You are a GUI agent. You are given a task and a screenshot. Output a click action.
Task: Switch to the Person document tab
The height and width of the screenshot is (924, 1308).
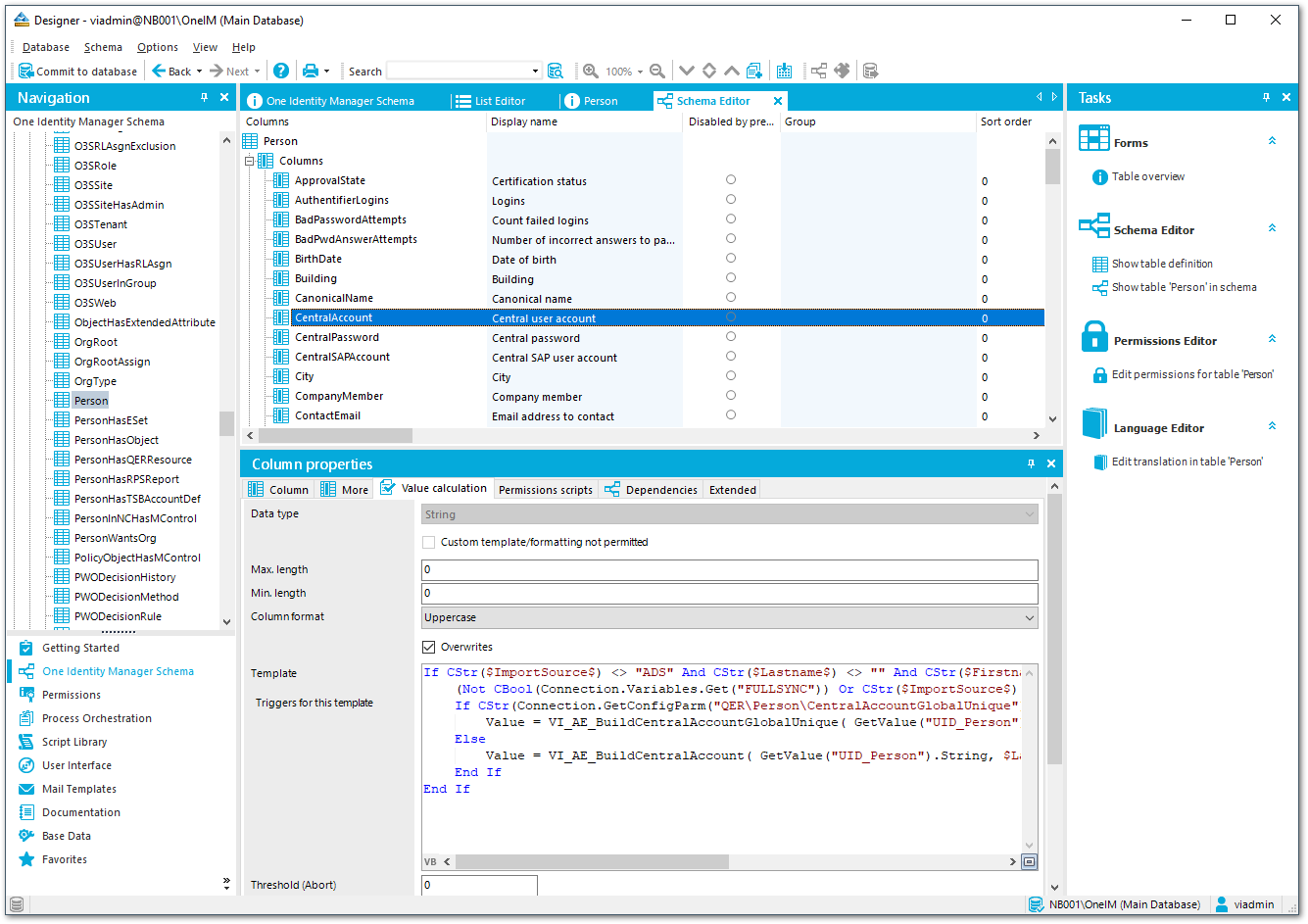592,101
